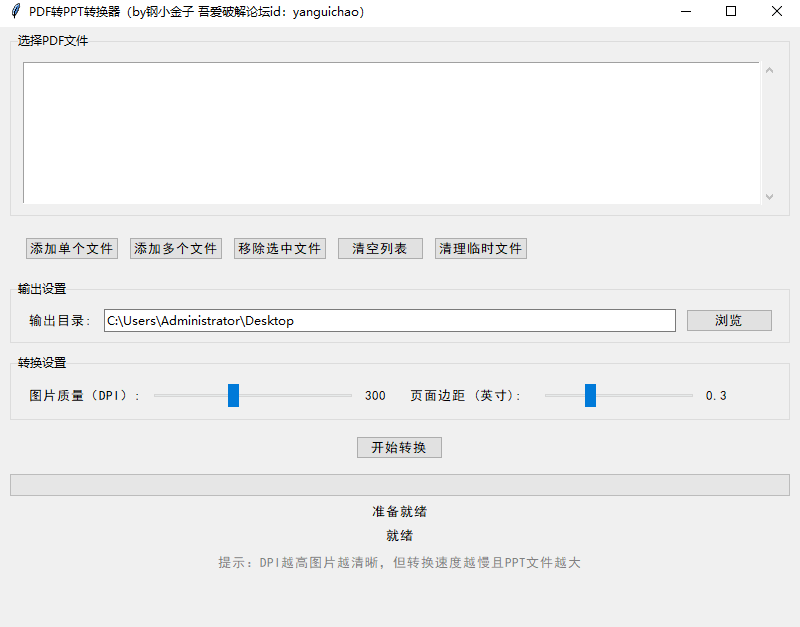Image resolution: width=800 pixels, height=627 pixels.
Task: Click 清理临时文件 to clean temp files
Action: (480, 248)
